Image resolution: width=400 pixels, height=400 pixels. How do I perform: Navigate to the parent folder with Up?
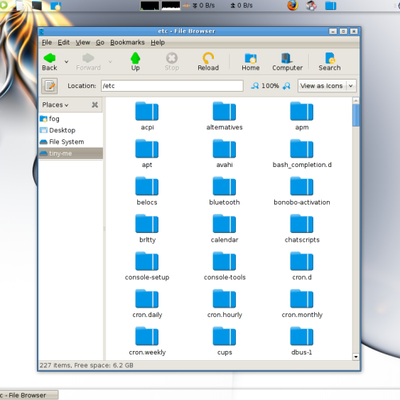pos(135,62)
